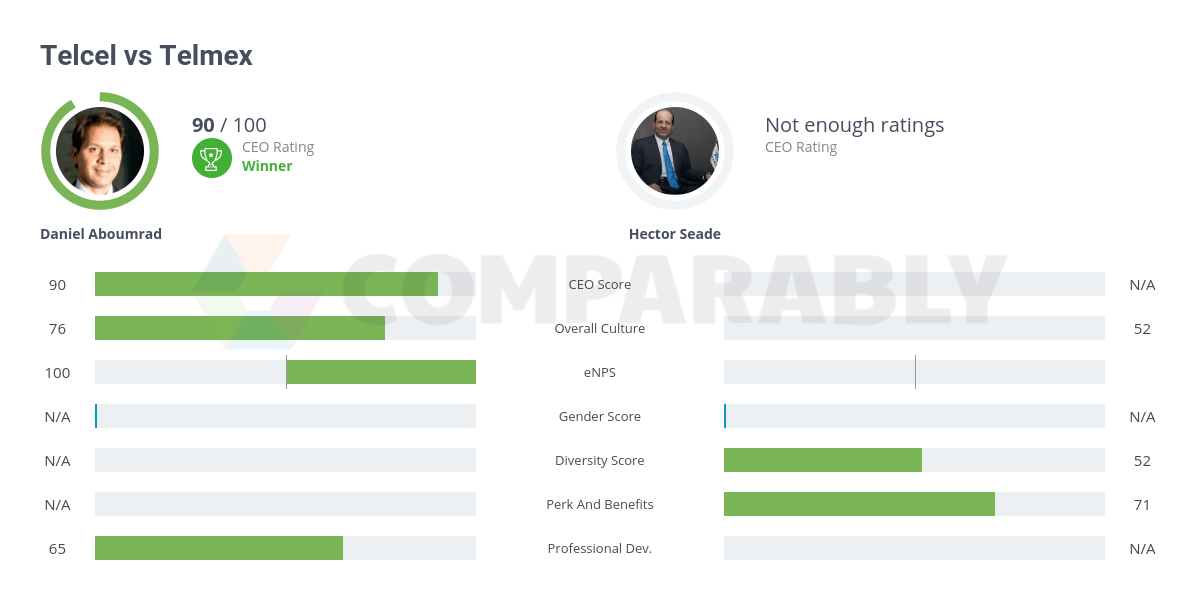Click Telmex's Diversity Score bar
The image size is (1200, 600).
(822, 460)
